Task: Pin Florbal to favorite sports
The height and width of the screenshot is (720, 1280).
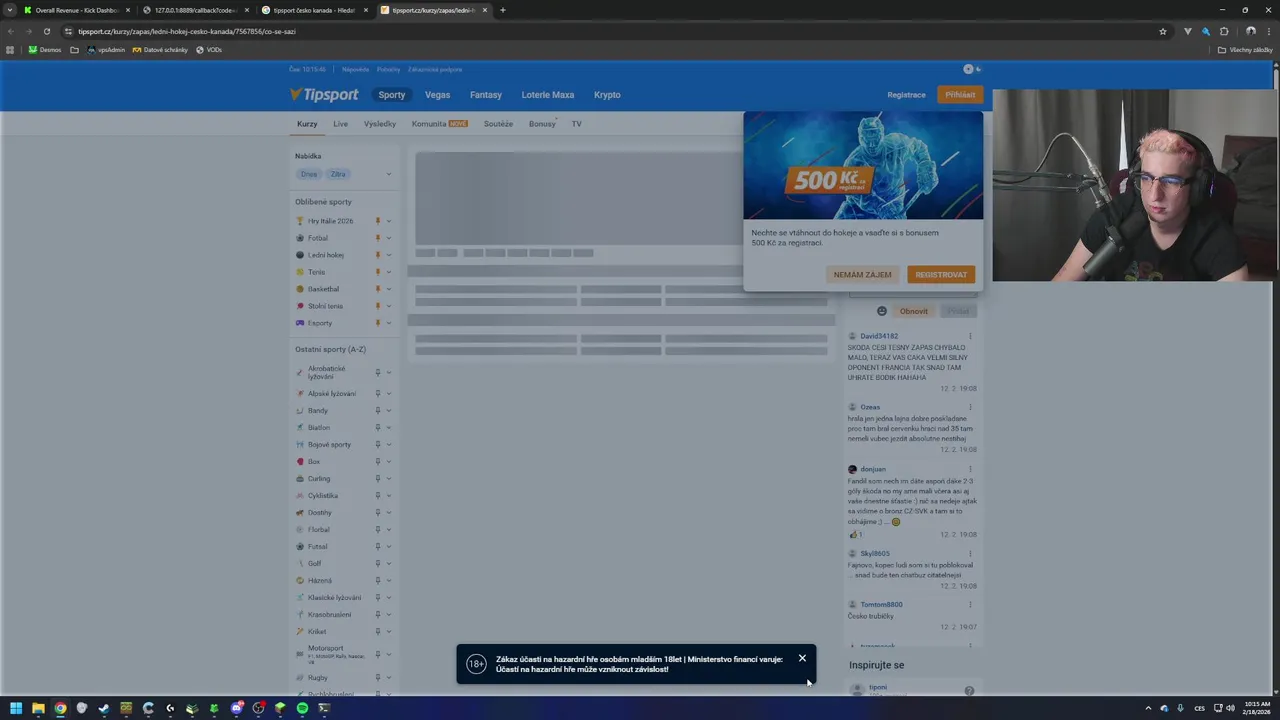Action: [x=378, y=530]
